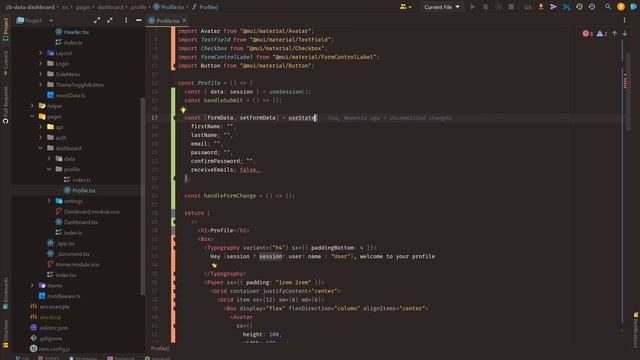Expand the helper folder in the tree

pos(32,106)
